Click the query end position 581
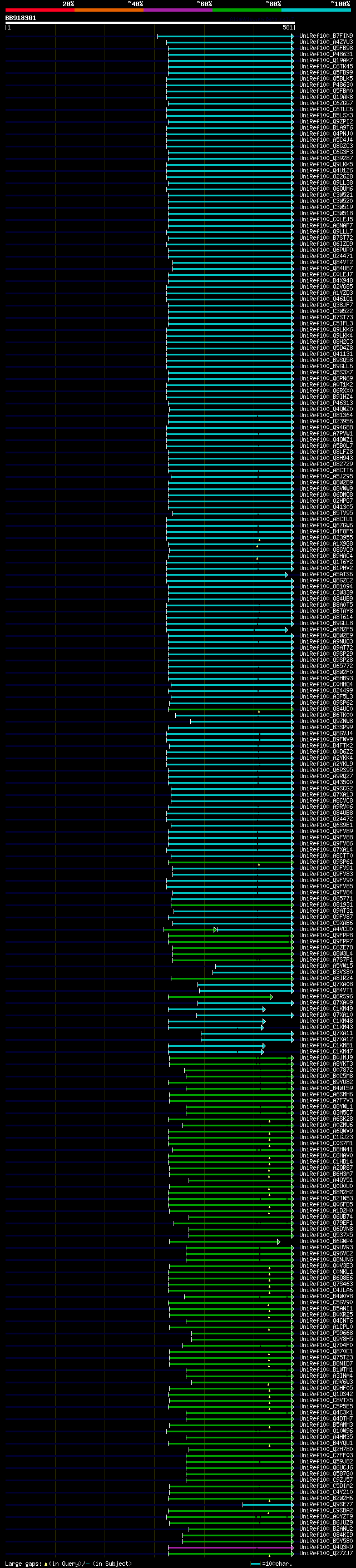The height and width of the screenshot is (1568, 356). coord(288,27)
